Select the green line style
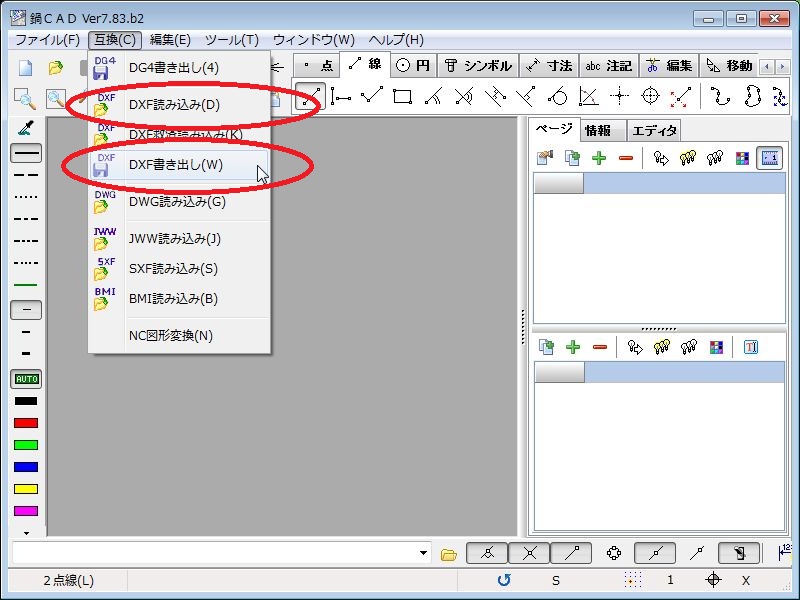The image size is (800, 600). tap(26, 285)
